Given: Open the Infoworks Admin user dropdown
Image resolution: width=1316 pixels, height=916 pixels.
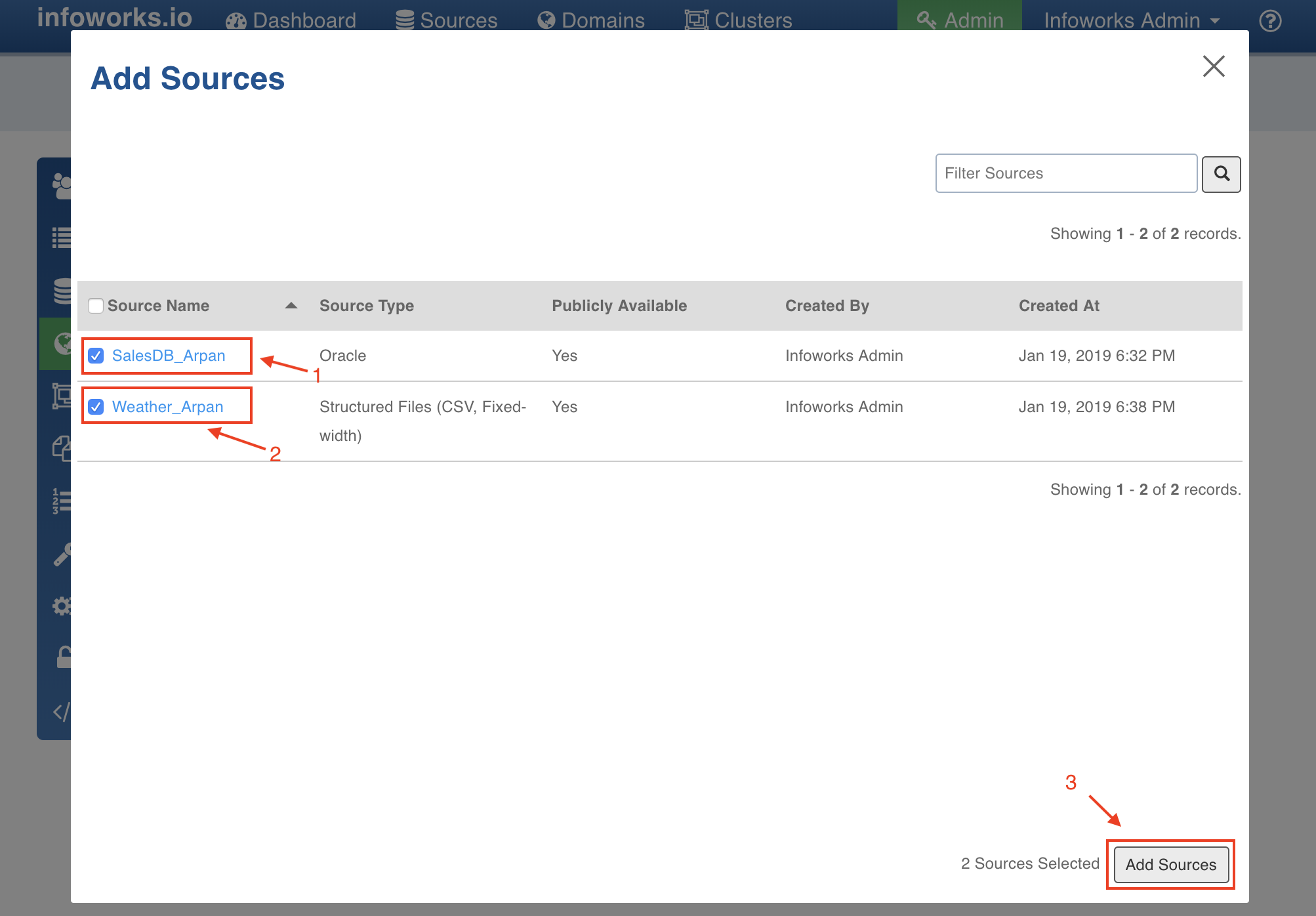Looking at the screenshot, I should pyautogui.click(x=1132, y=21).
